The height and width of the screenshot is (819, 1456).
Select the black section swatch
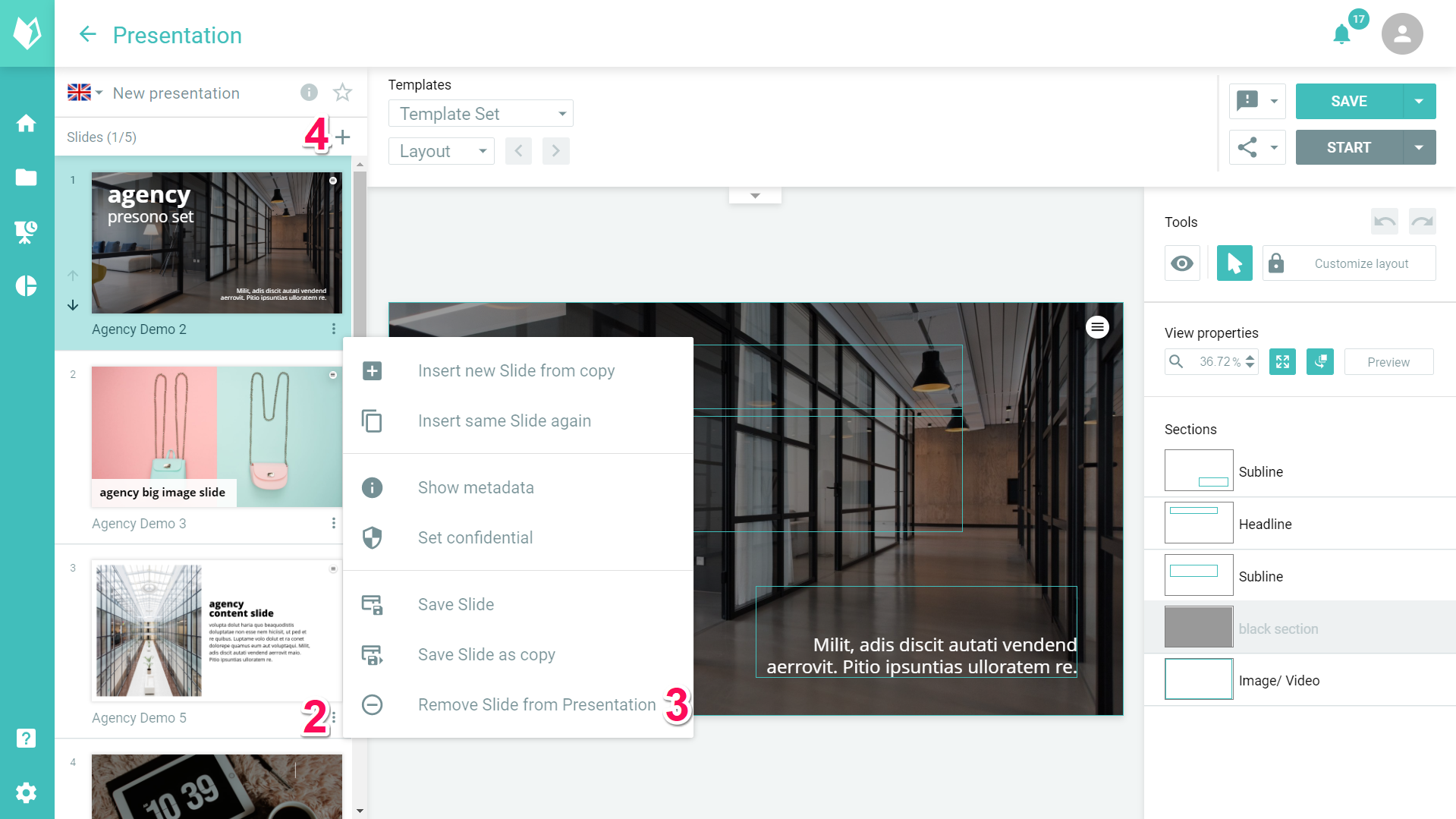click(x=1198, y=628)
